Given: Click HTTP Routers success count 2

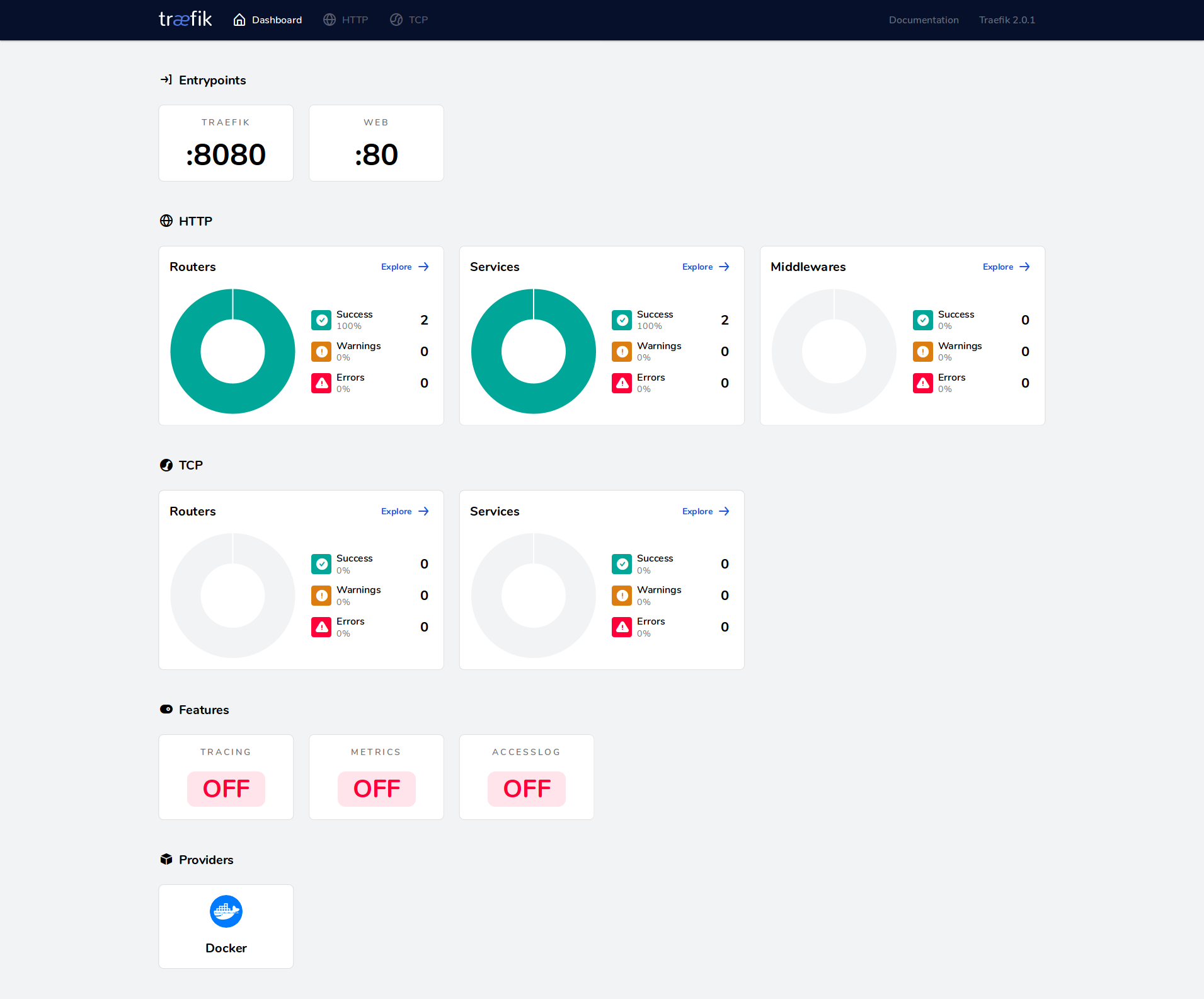Looking at the screenshot, I should (x=425, y=320).
